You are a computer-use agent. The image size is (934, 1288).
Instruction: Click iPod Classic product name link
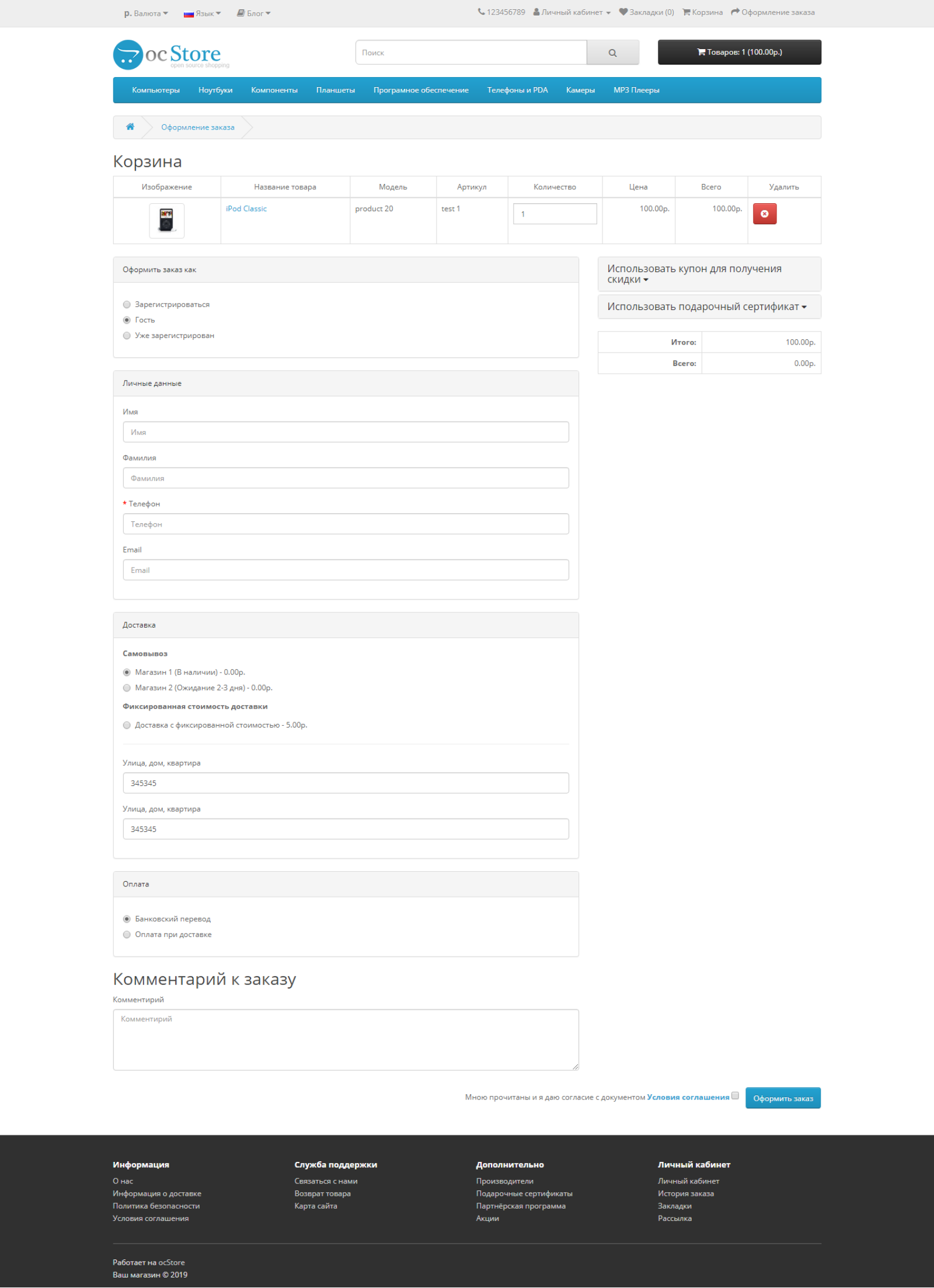(x=246, y=208)
